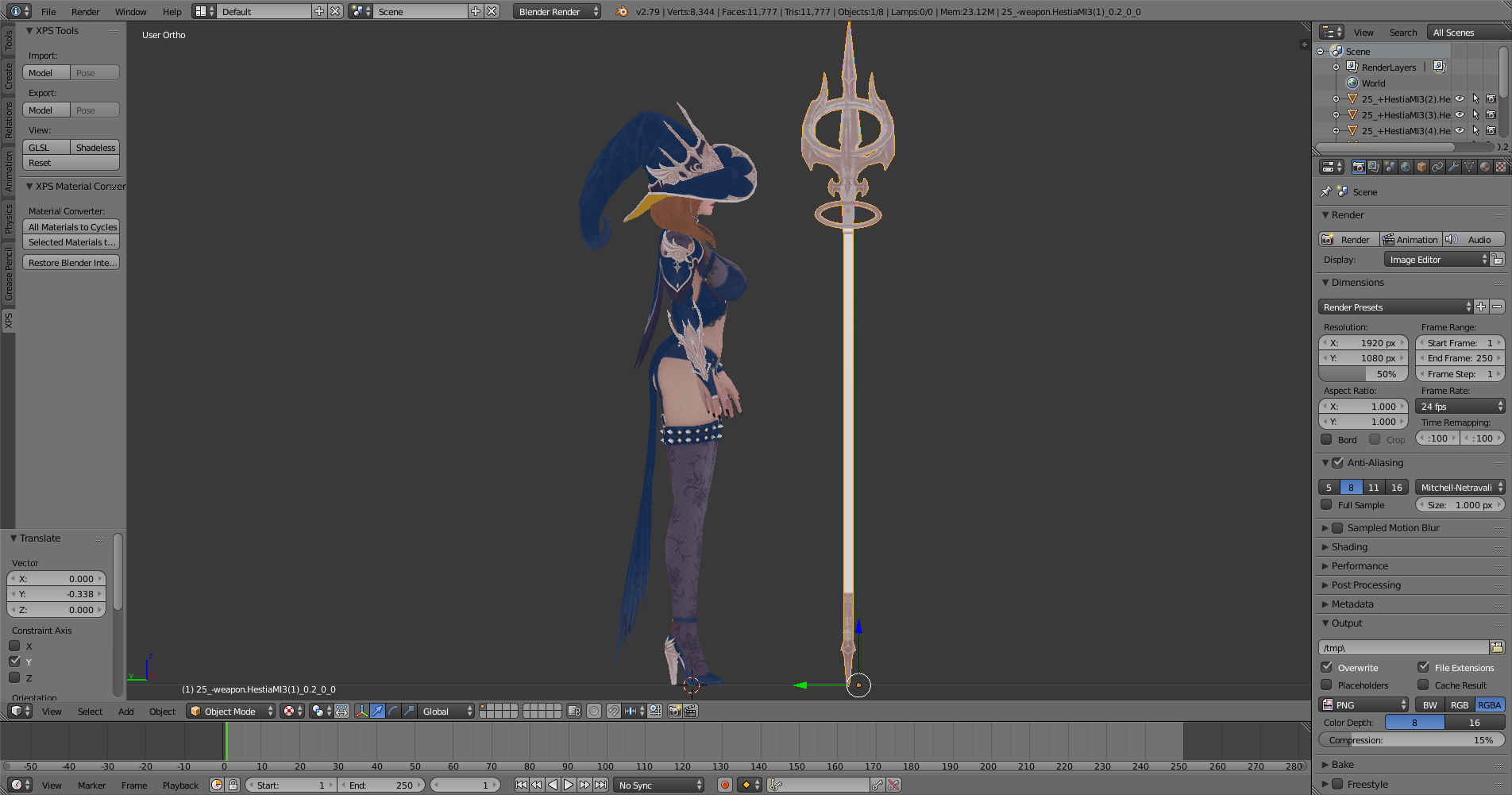Open the PNG file format dropdown
1512x795 pixels.
point(1363,704)
